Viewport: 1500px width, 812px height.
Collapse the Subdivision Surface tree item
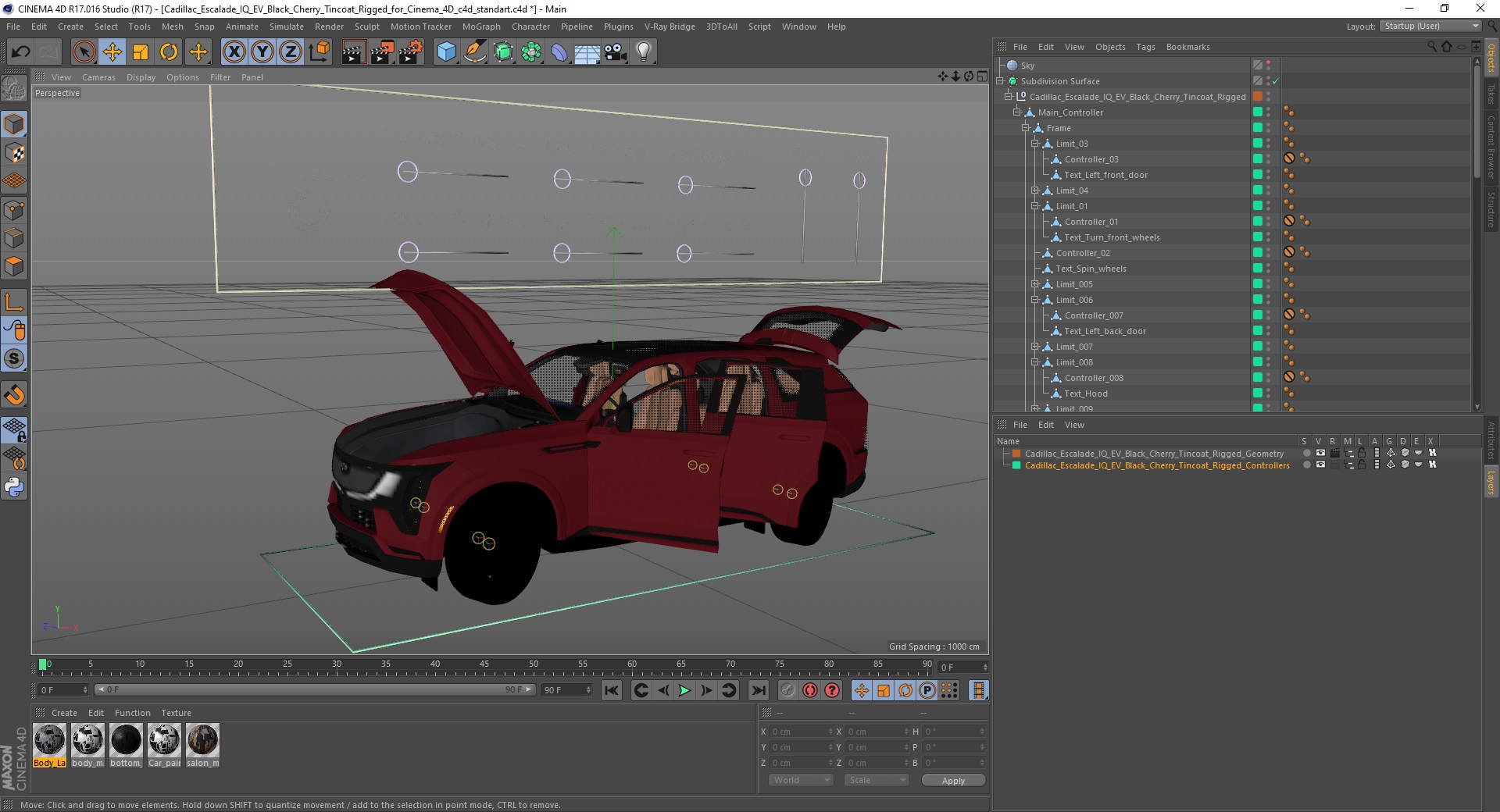tap(999, 81)
